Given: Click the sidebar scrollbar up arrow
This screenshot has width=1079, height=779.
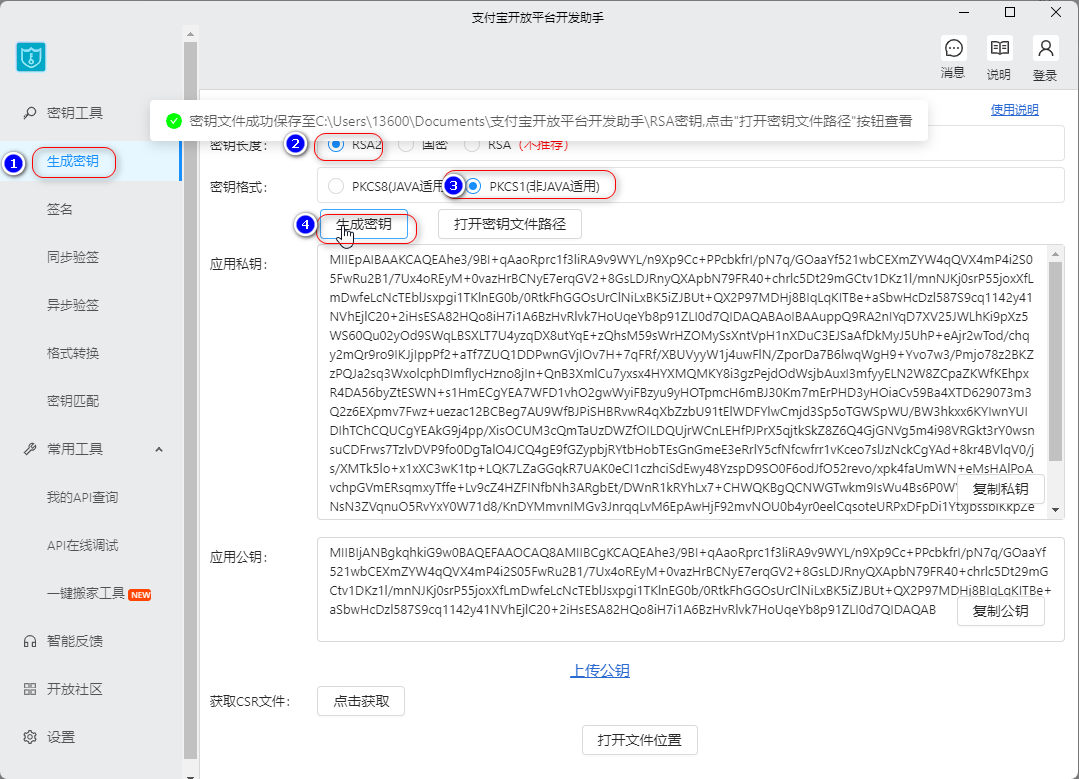Looking at the screenshot, I should tap(191, 33).
